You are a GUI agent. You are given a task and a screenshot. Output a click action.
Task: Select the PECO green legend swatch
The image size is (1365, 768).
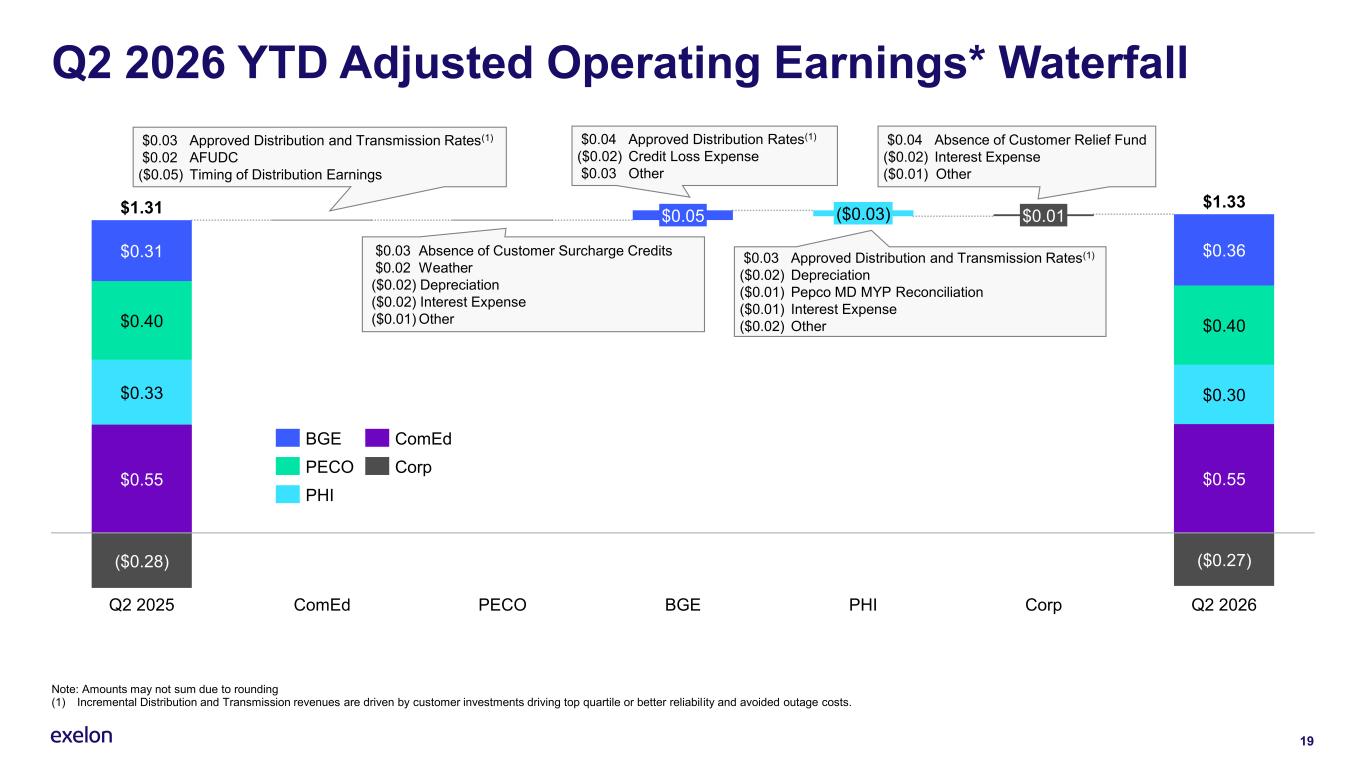tap(288, 466)
